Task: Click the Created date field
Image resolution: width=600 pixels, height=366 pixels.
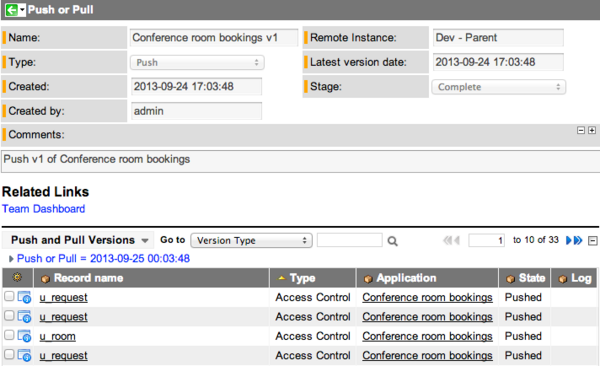Action: [196, 87]
